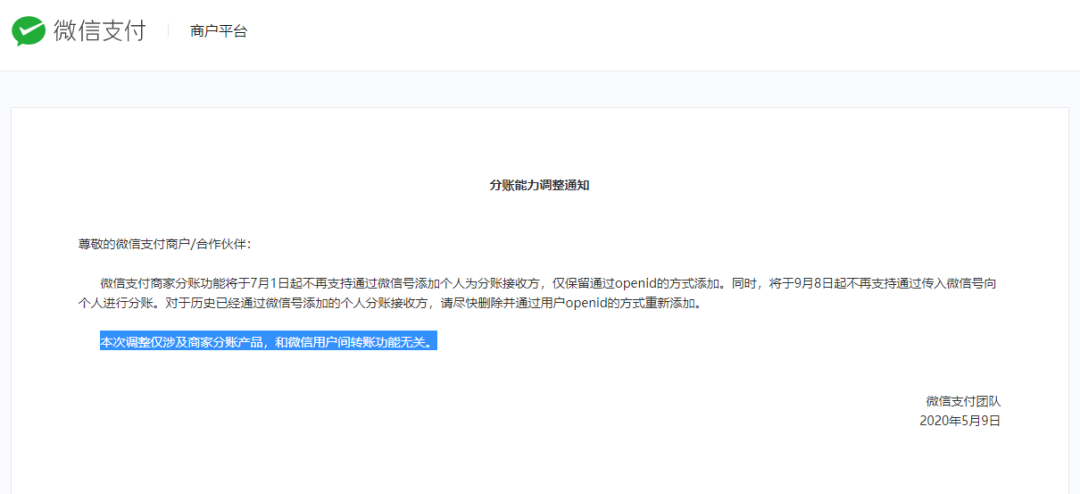
Task: Click the 微信支付 brand text
Action: point(100,31)
